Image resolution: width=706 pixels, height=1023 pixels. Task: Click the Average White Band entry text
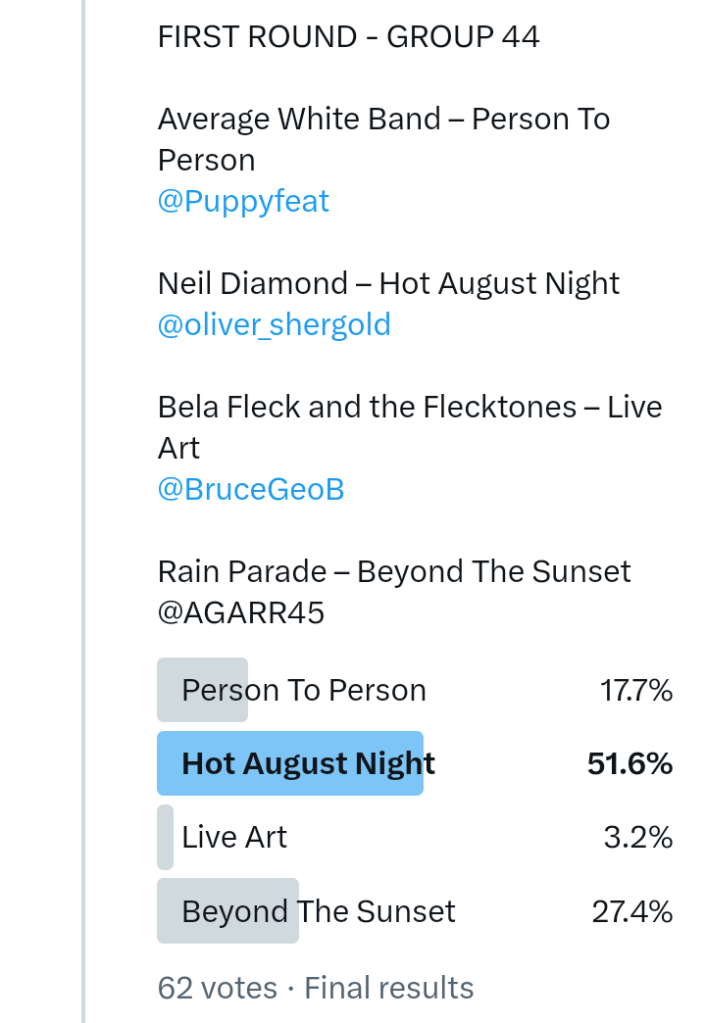tap(383, 120)
